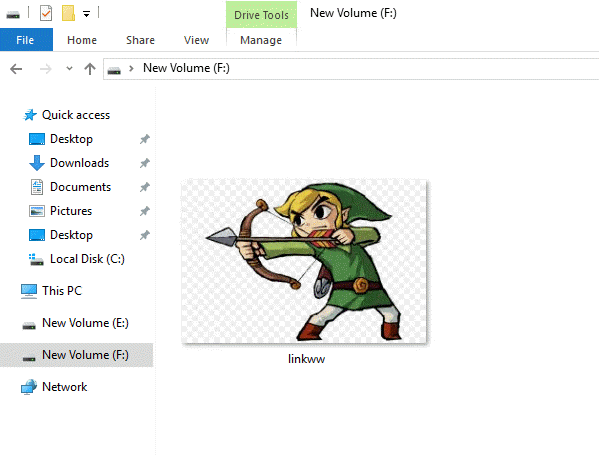Click the Properties checkmark icon in quick access toolbar
The width and height of the screenshot is (599, 456).
46,13
